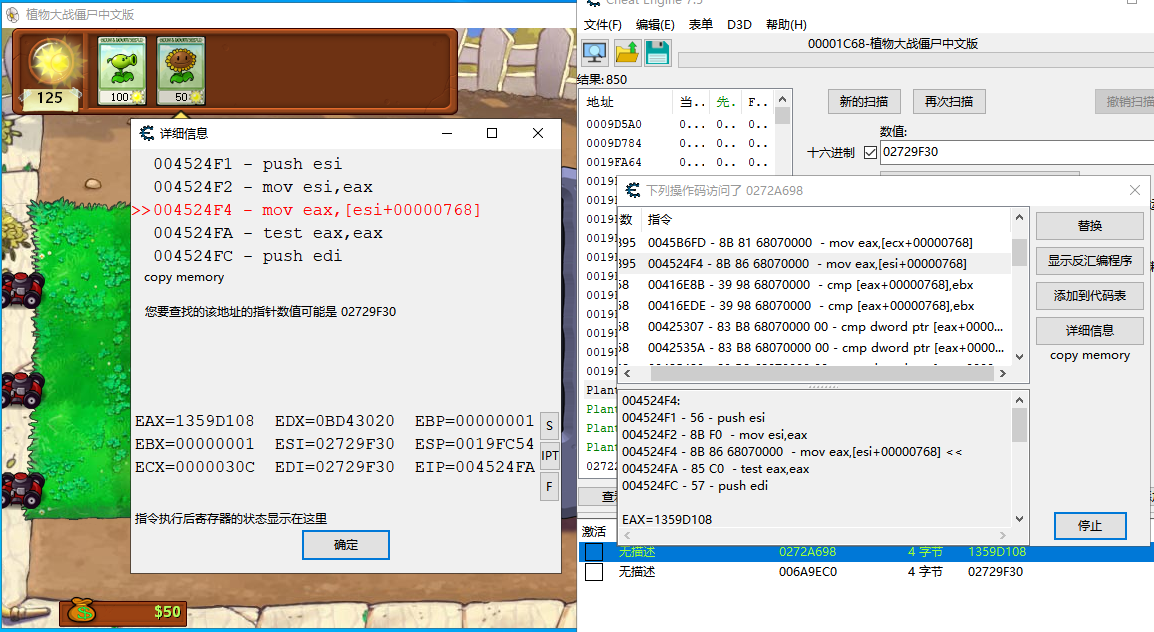Image resolution: width=1154 pixels, height=632 pixels.
Task: Open the process selector monitor icon
Action: pos(595,53)
